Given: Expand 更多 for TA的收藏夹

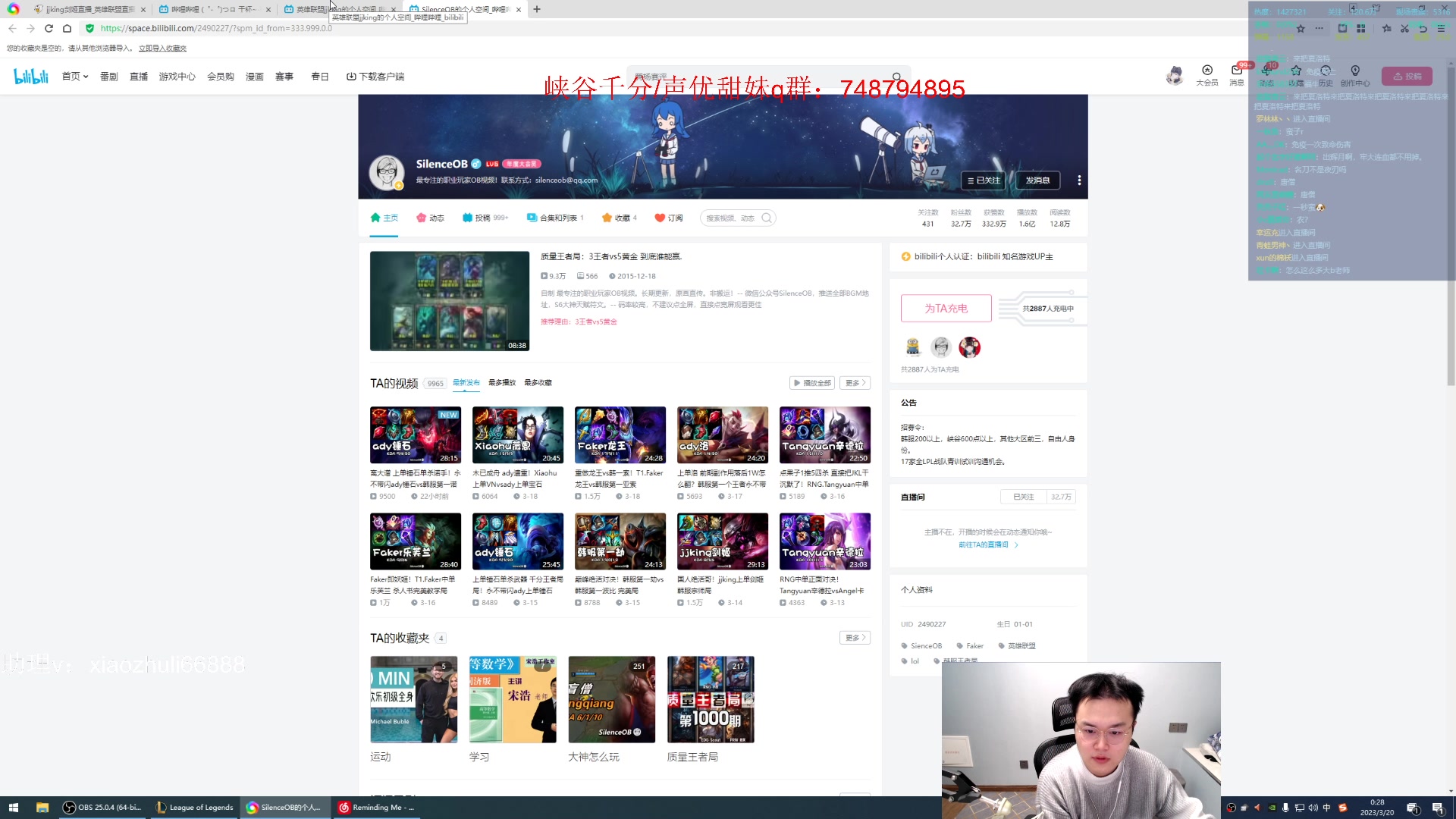Looking at the screenshot, I should pyautogui.click(x=855, y=638).
